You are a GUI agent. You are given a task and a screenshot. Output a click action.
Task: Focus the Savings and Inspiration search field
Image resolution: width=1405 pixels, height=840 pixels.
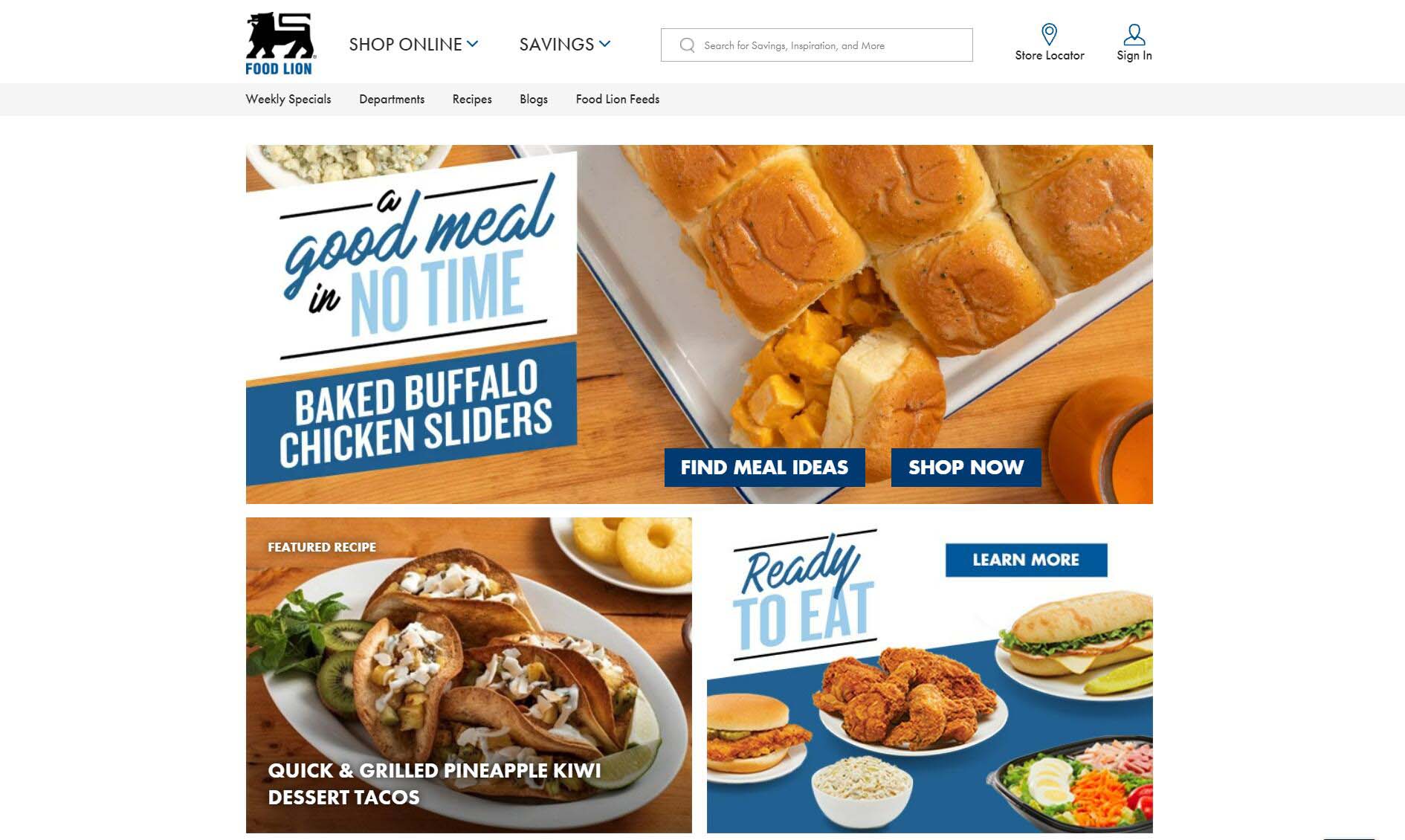[x=816, y=45]
